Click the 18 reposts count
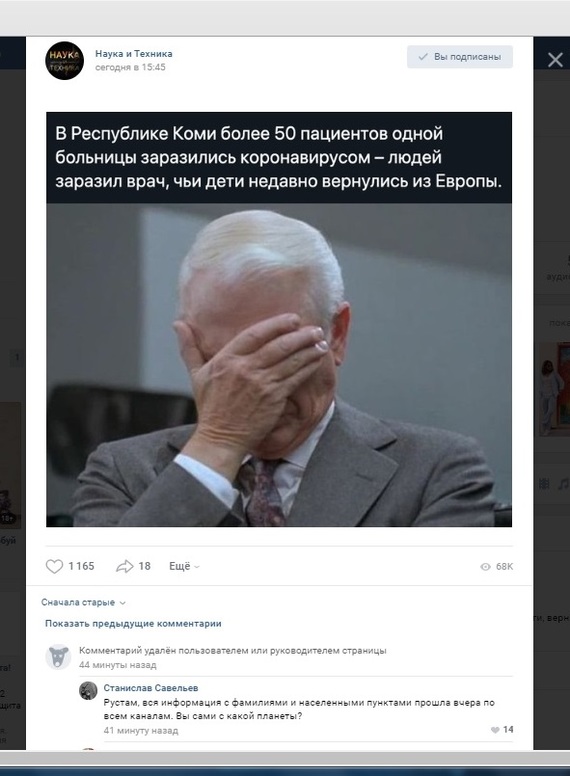Image resolution: width=570 pixels, height=776 pixels. tap(144, 566)
